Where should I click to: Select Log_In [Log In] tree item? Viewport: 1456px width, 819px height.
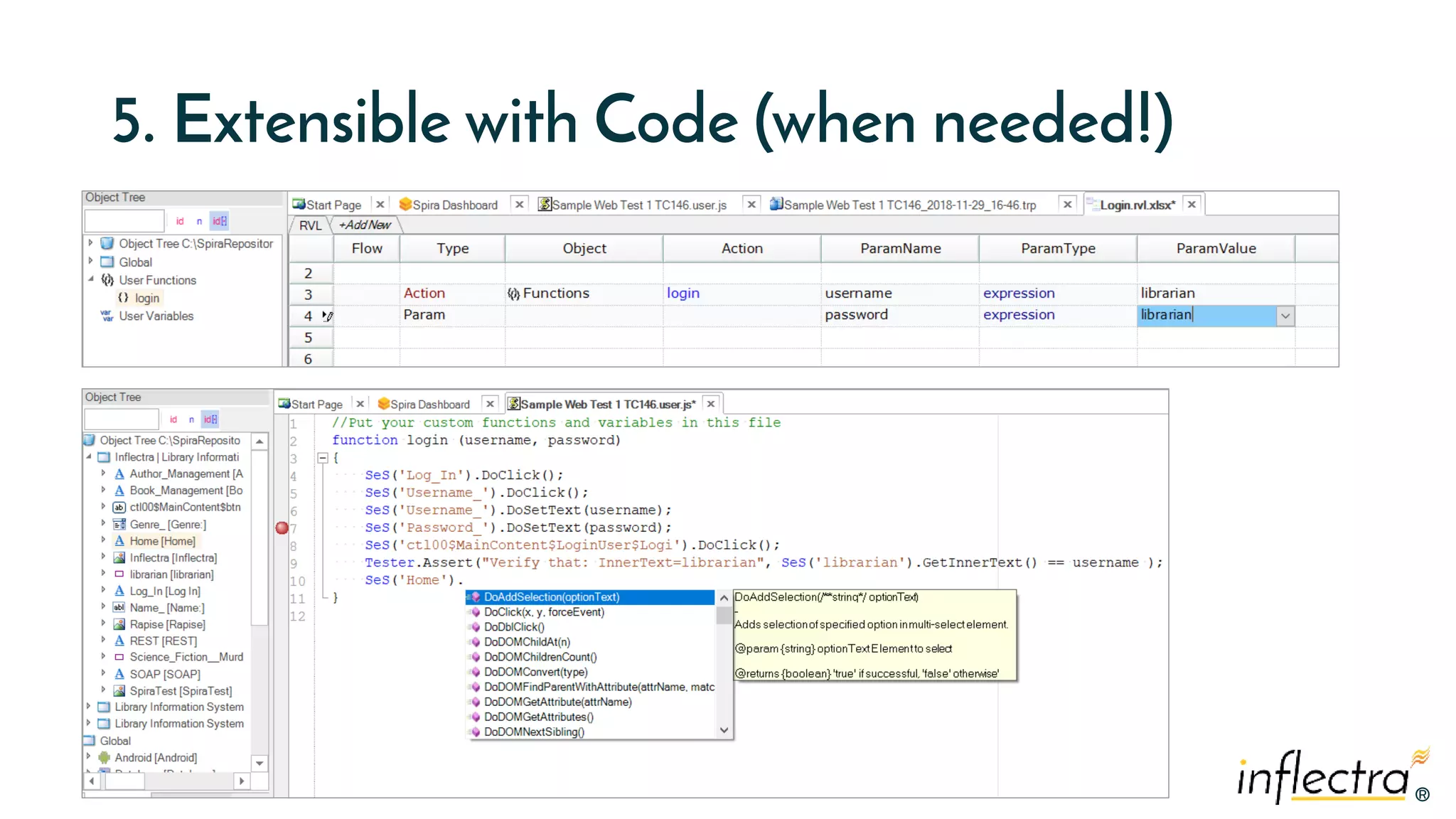pos(165,591)
